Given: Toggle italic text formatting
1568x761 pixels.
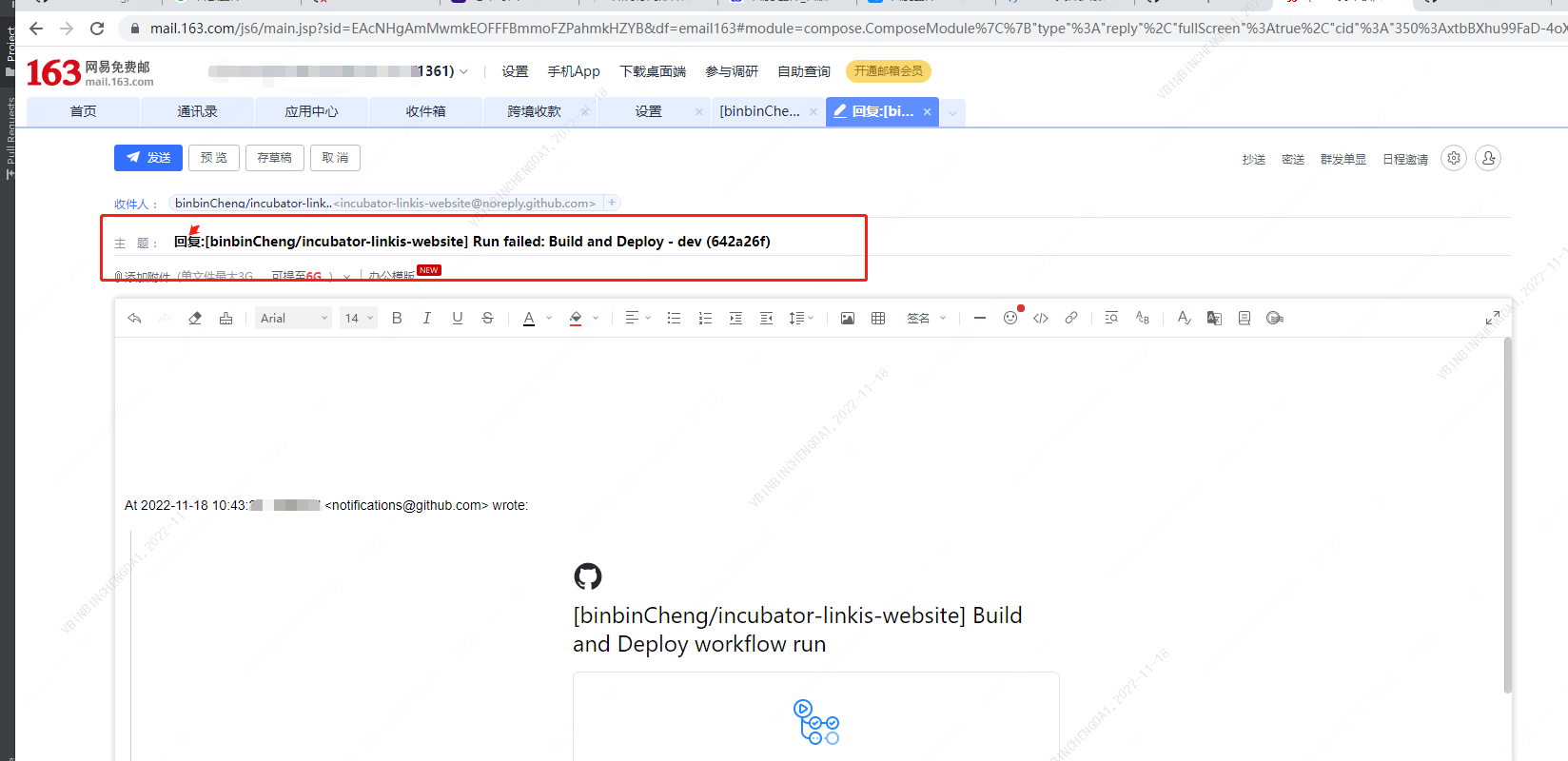Looking at the screenshot, I should tap(427, 318).
